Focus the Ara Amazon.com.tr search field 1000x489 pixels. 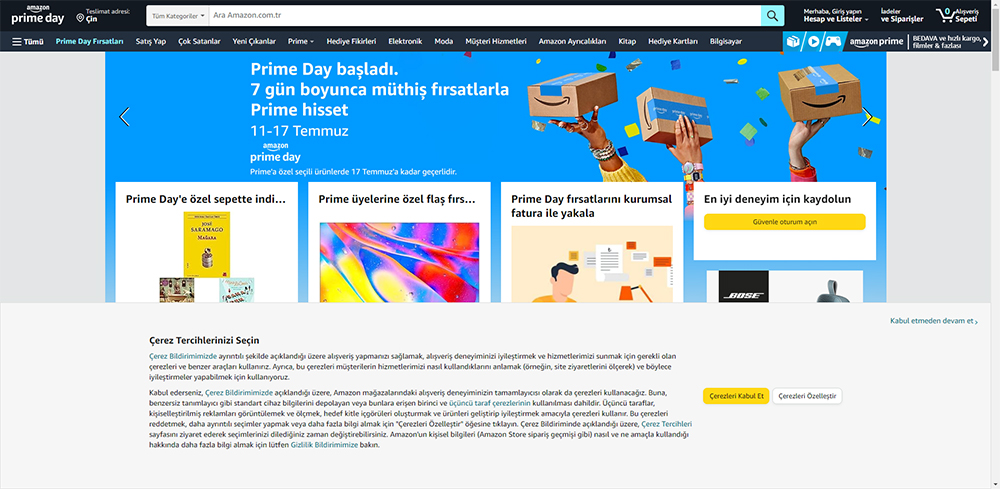coord(485,16)
